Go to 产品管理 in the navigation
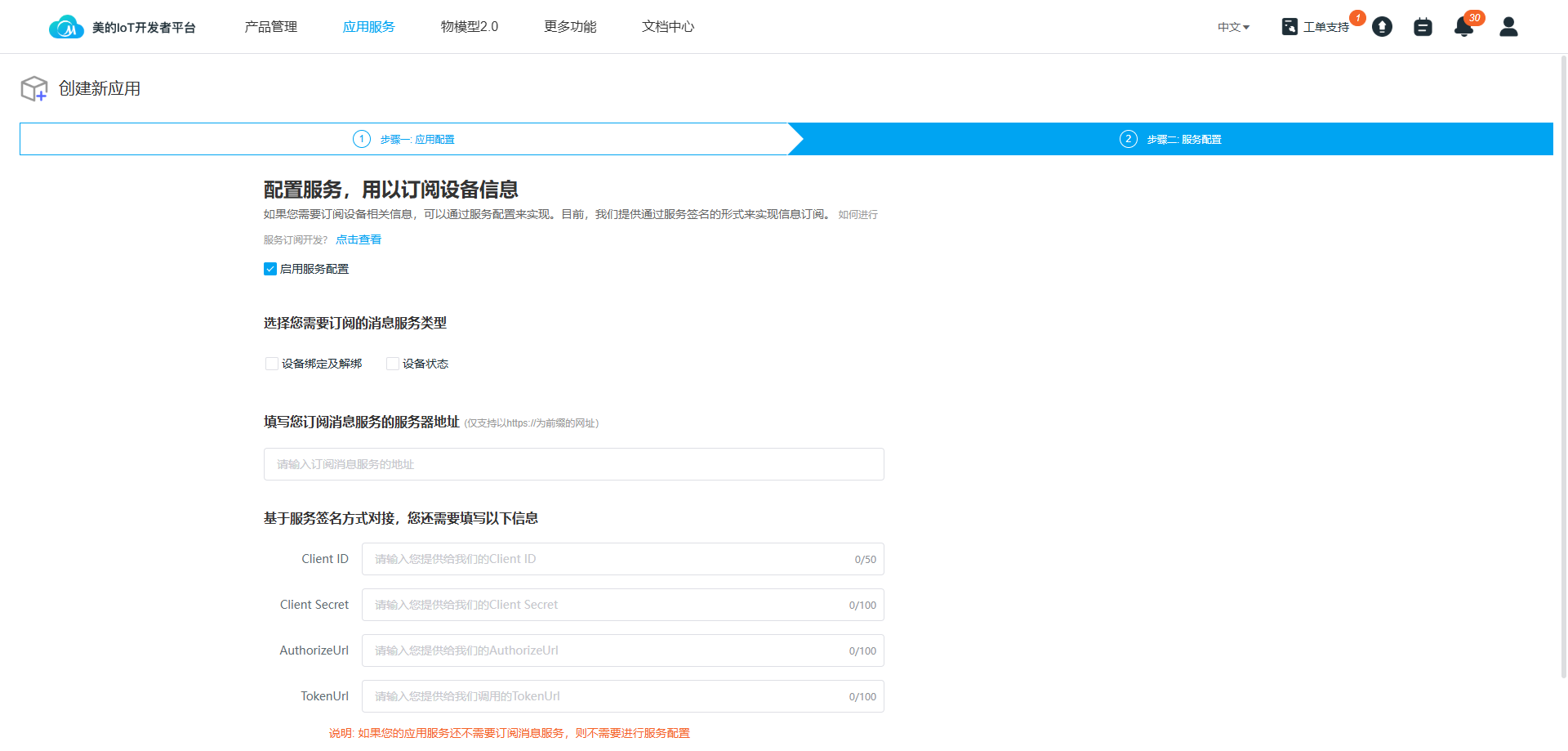 click(x=270, y=27)
